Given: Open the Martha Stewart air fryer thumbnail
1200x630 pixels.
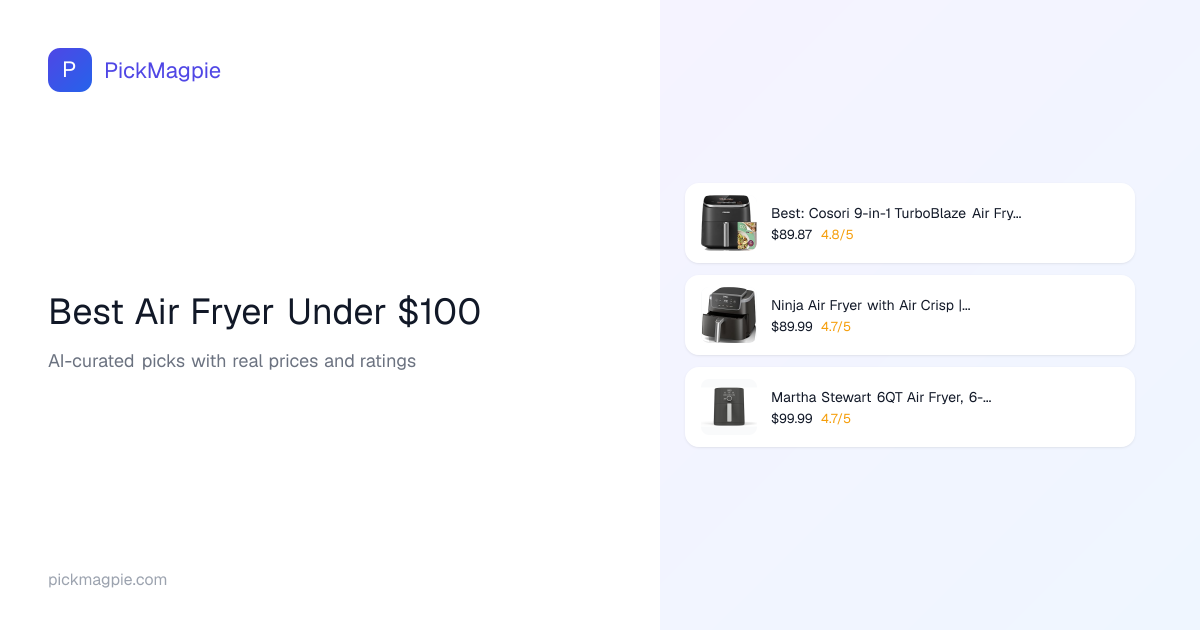Looking at the screenshot, I should (x=729, y=407).
